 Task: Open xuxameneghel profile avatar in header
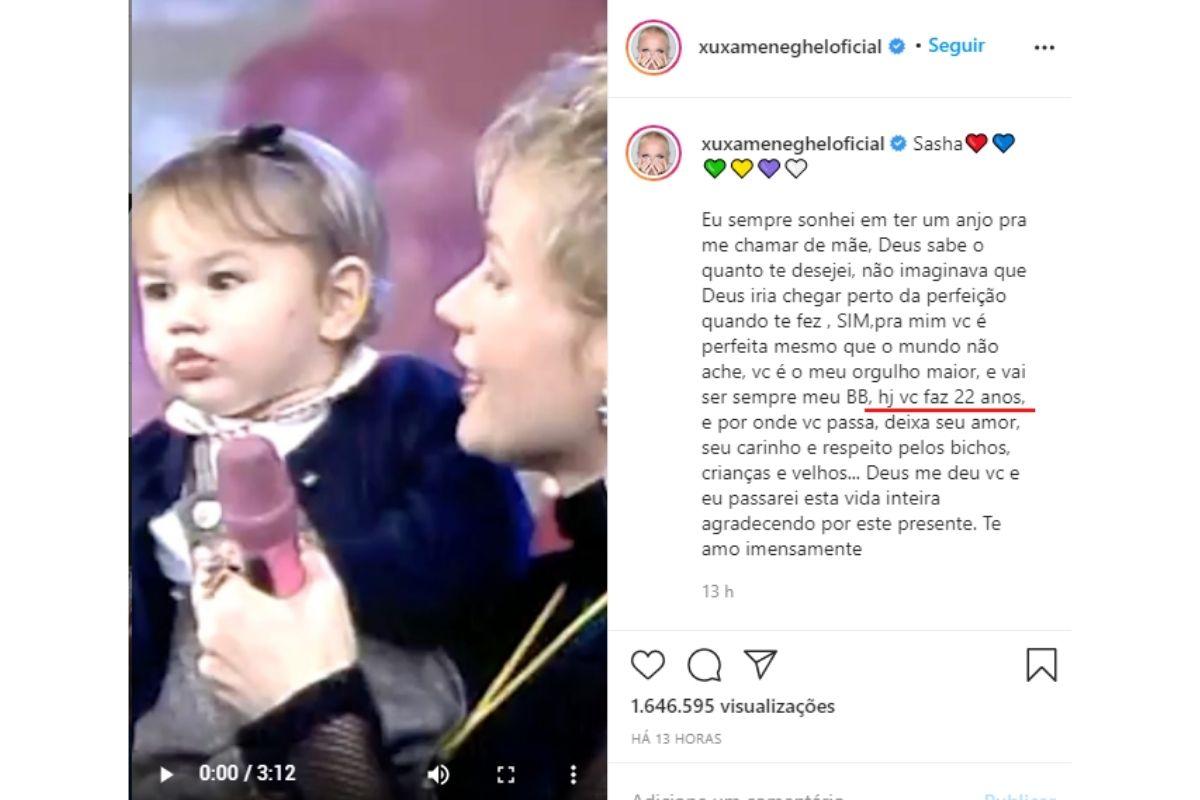pos(654,47)
